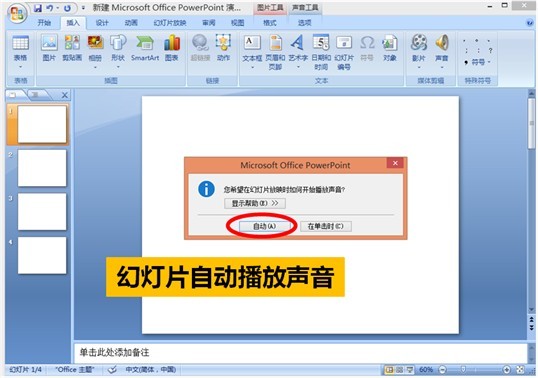The width and height of the screenshot is (538, 378).
Task: Insert a picture (图片)
Action: pyautogui.click(x=49, y=48)
